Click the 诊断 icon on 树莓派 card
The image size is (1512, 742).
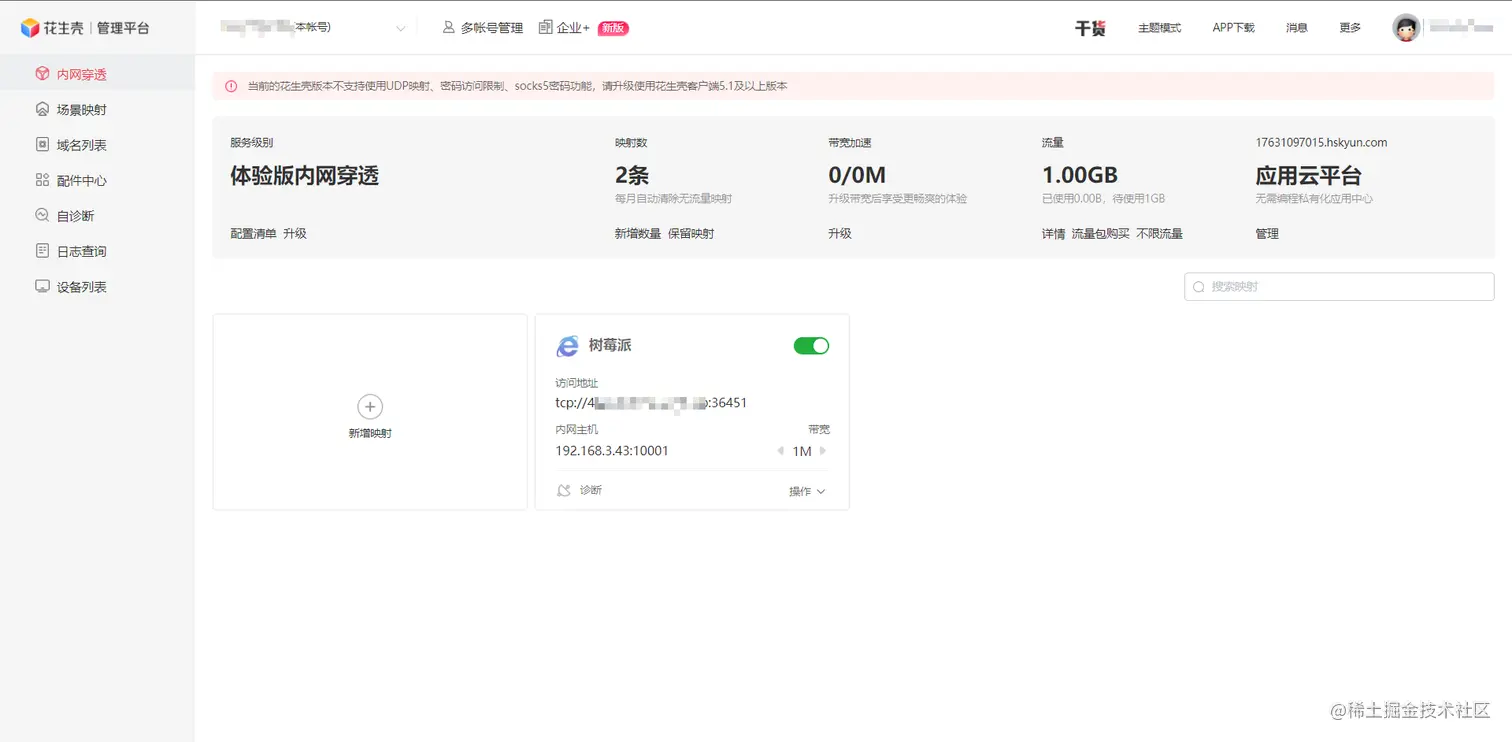pos(564,491)
